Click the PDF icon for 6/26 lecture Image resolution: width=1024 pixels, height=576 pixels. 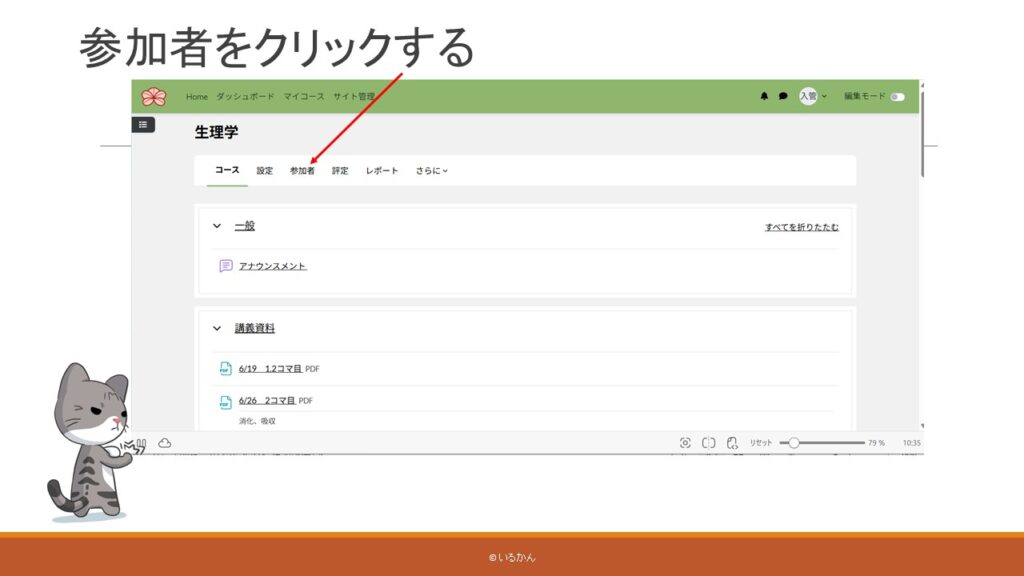pyautogui.click(x=225, y=402)
